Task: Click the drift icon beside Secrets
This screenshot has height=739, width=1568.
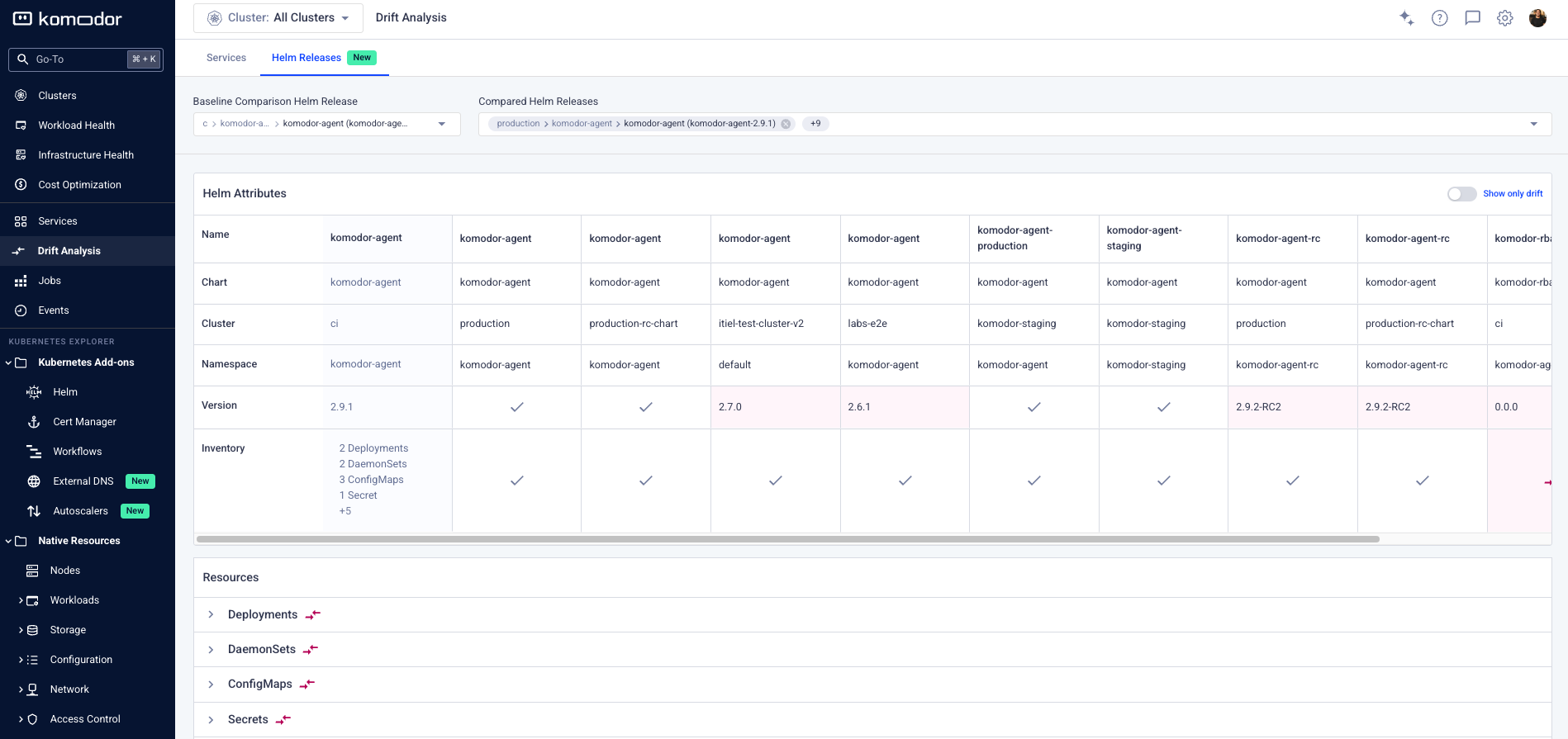Action: [x=283, y=720]
